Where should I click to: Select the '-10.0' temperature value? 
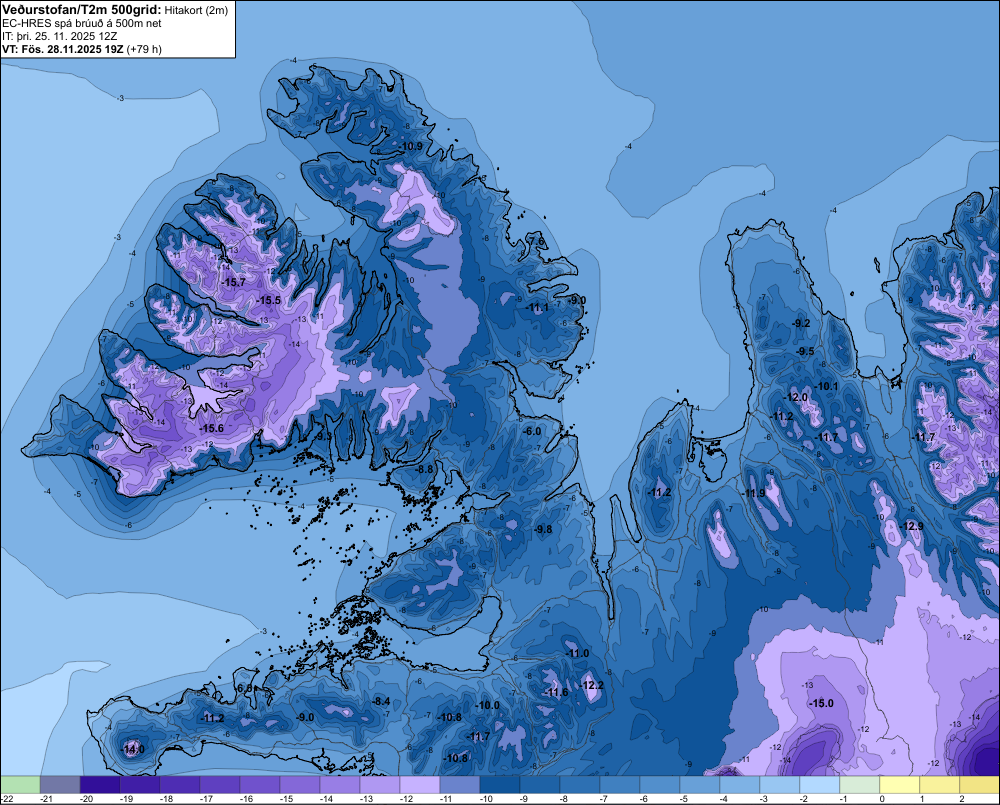tap(488, 705)
